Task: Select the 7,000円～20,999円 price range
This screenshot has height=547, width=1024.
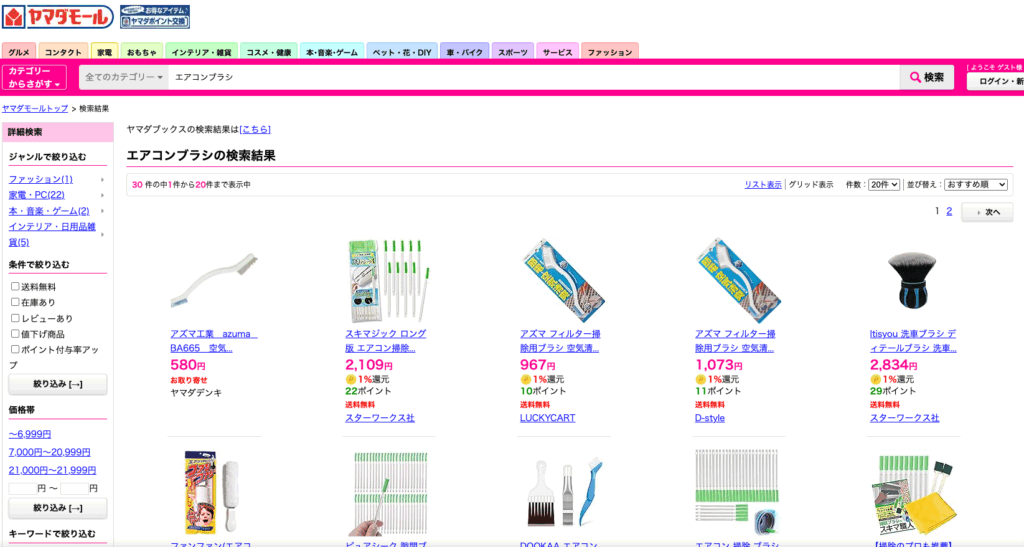Action: (x=50, y=452)
